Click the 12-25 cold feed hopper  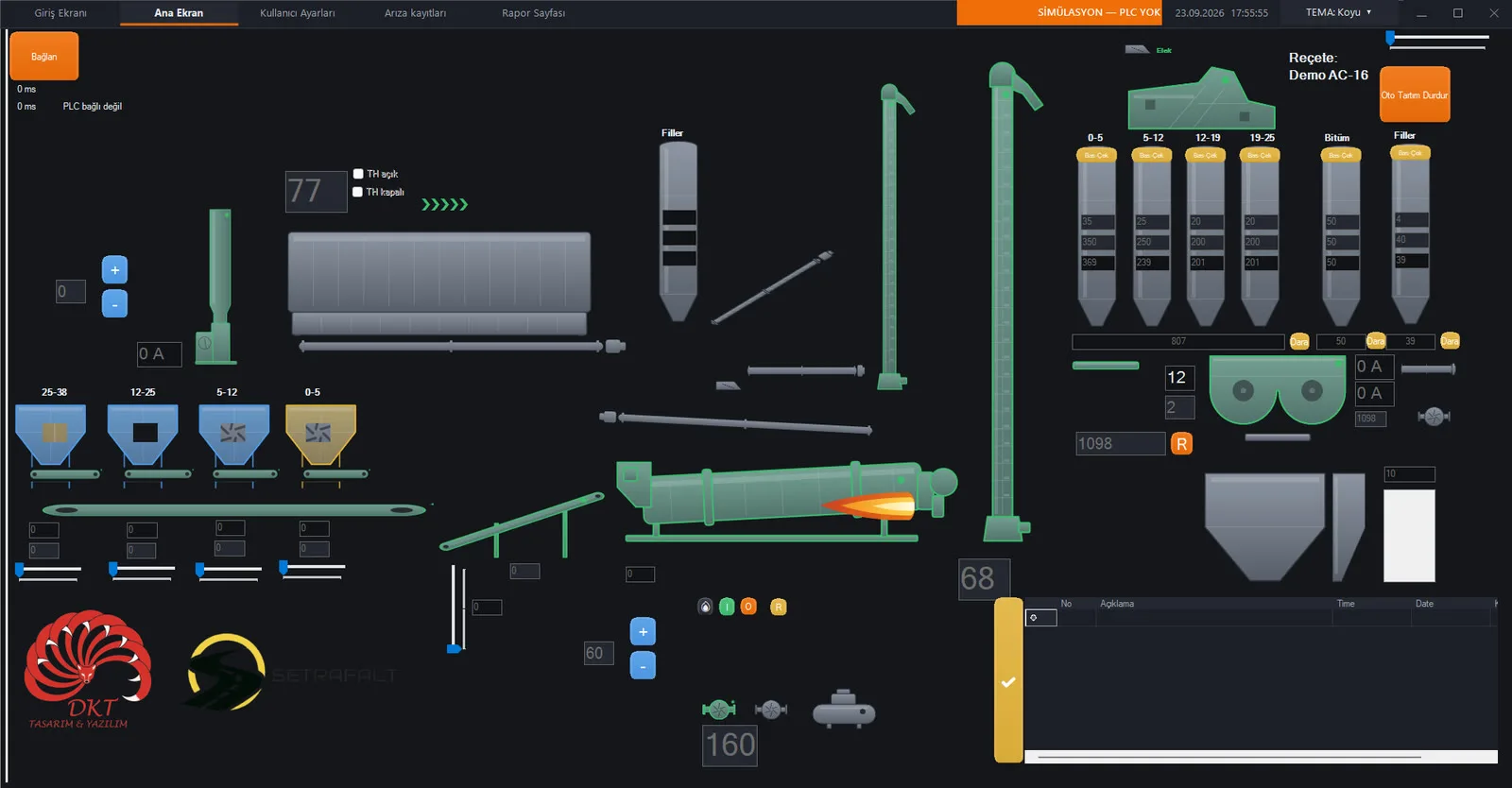pyautogui.click(x=143, y=435)
